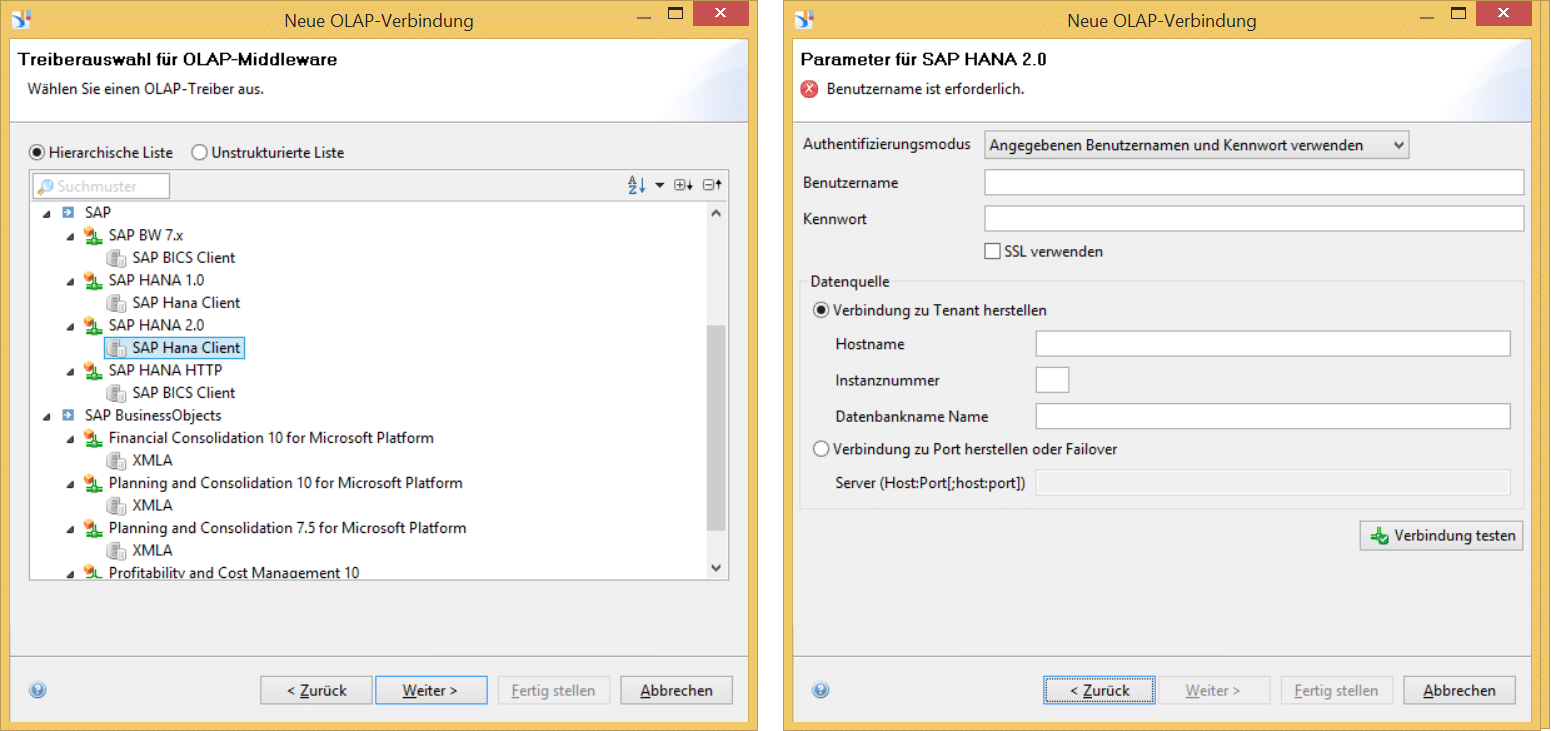Click into the Suchmuster search field

pos(101,186)
